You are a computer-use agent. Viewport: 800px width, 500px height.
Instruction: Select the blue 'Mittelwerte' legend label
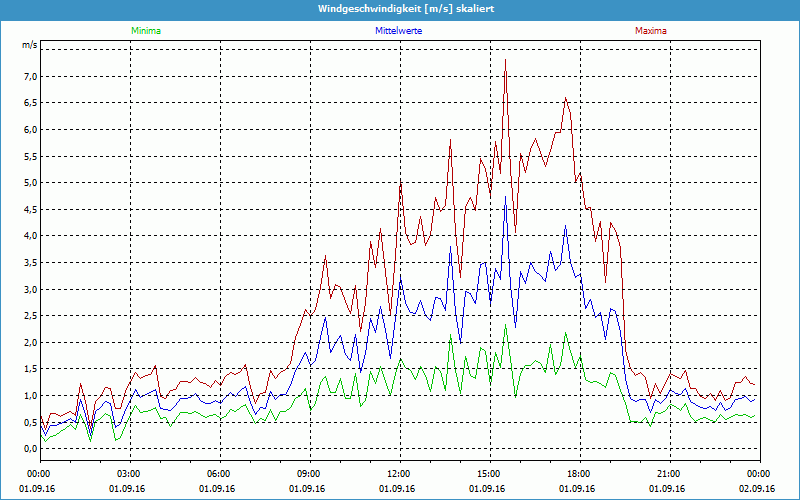pos(400,31)
